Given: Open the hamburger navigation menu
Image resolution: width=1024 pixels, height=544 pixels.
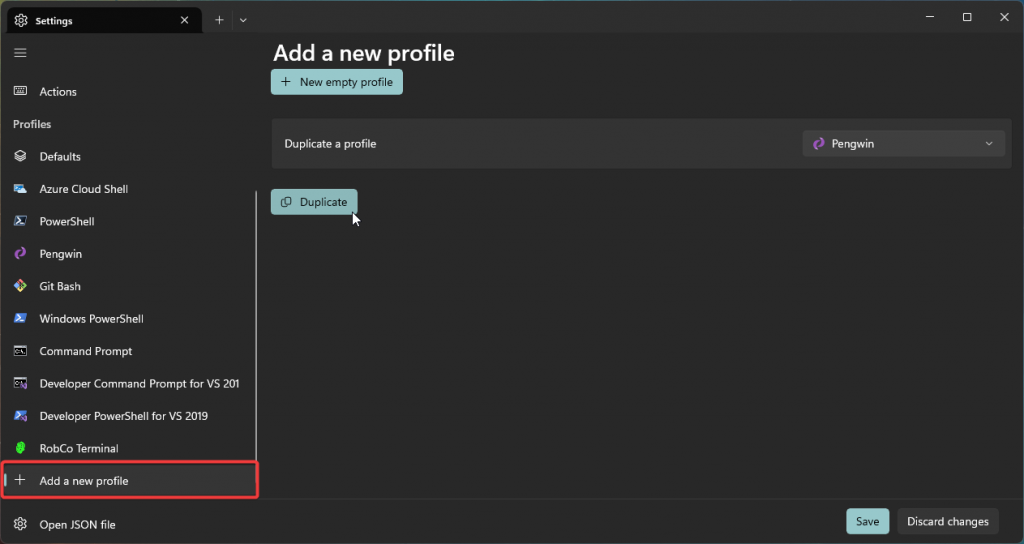Looking at the screenshot, I should click(x=20, y=53).
